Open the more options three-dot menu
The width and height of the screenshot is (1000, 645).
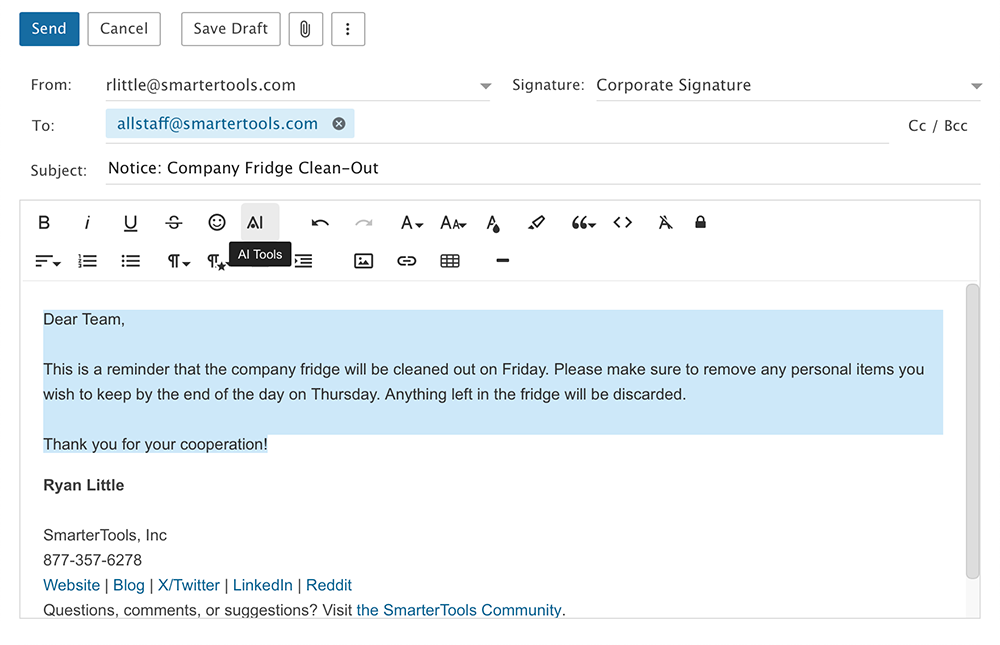[348, 29]
